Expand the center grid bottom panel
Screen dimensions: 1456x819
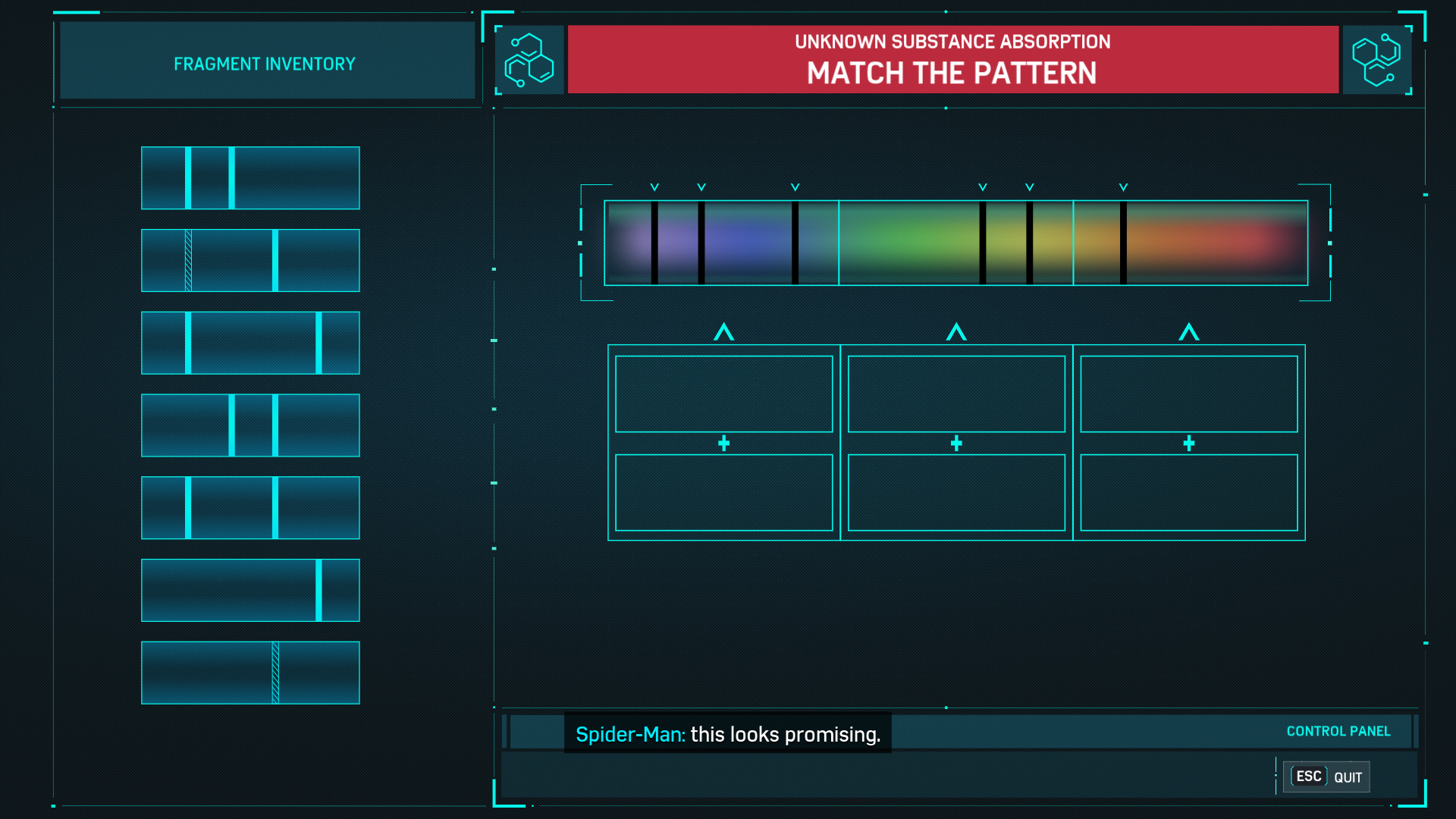955,495
